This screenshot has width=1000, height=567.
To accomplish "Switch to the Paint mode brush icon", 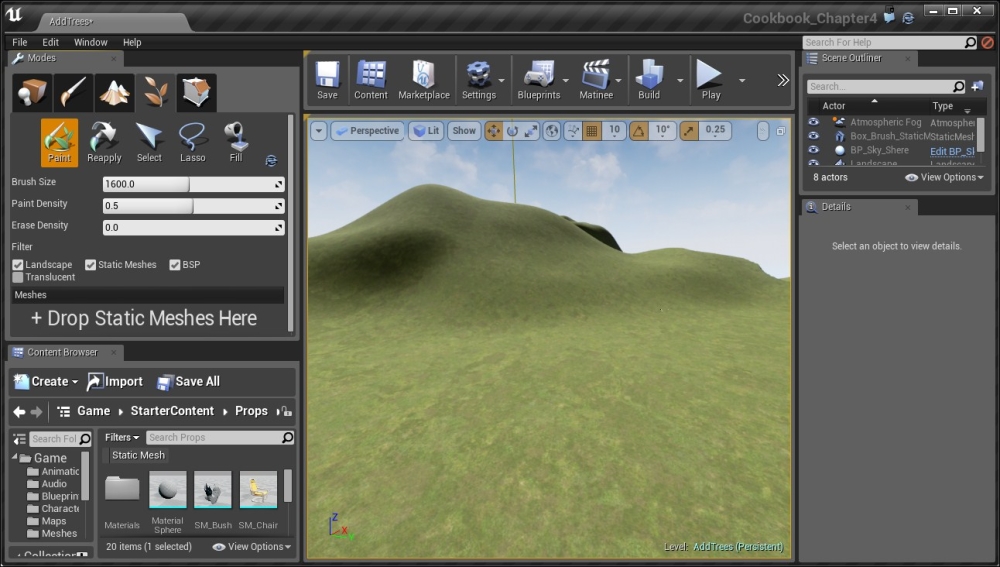I will coord(73,92).
